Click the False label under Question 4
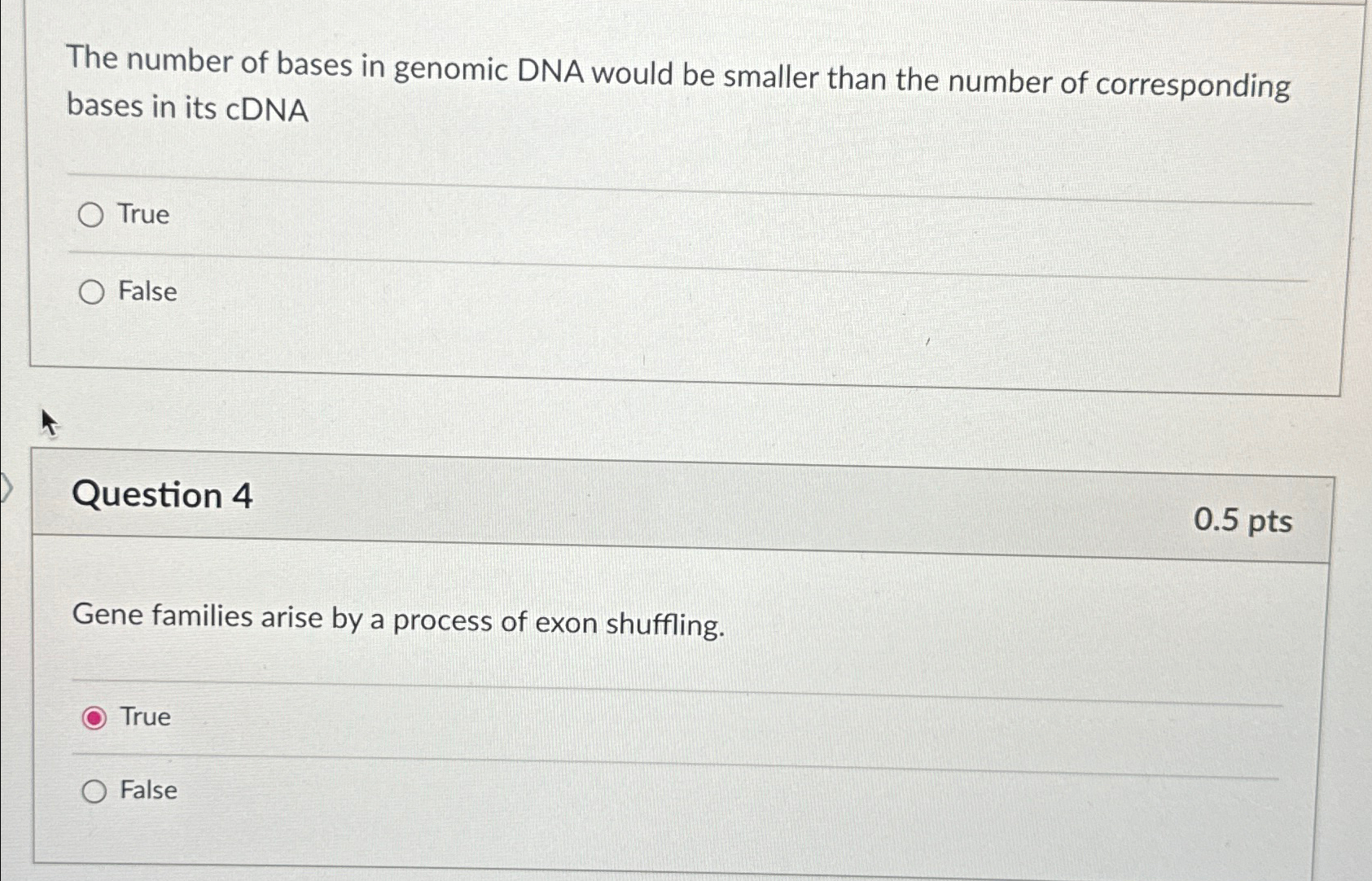Screen dimensions: 1372x881 tap(147, 791)
